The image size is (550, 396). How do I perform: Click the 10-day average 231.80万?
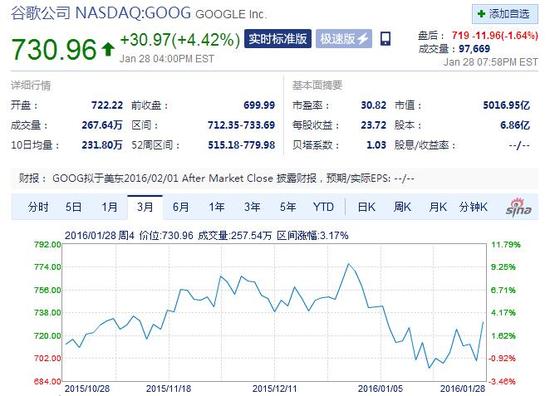[x=102, y=145]
